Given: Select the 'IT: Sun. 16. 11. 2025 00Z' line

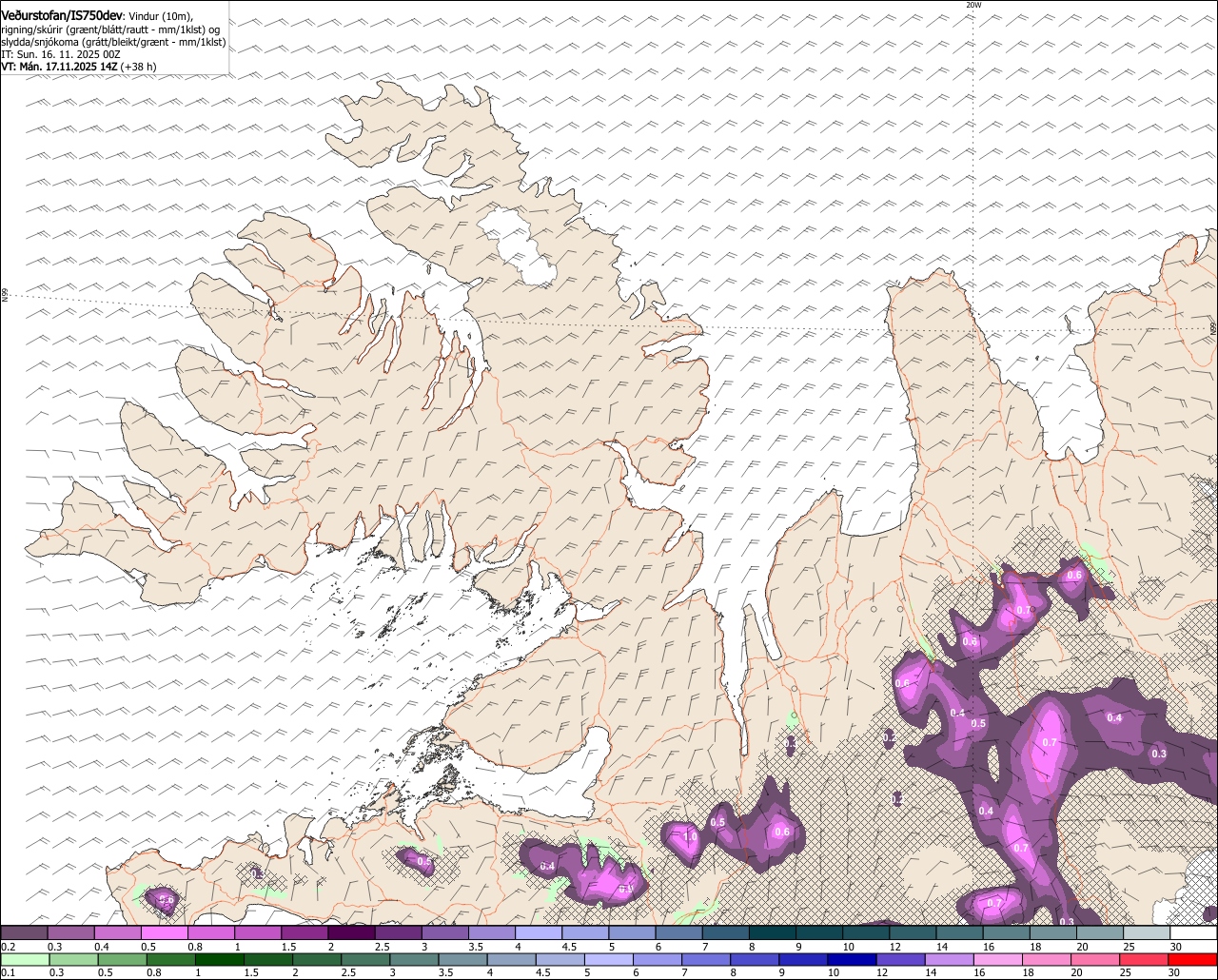Looking at the screenshot, I should [x=61, y=54].
